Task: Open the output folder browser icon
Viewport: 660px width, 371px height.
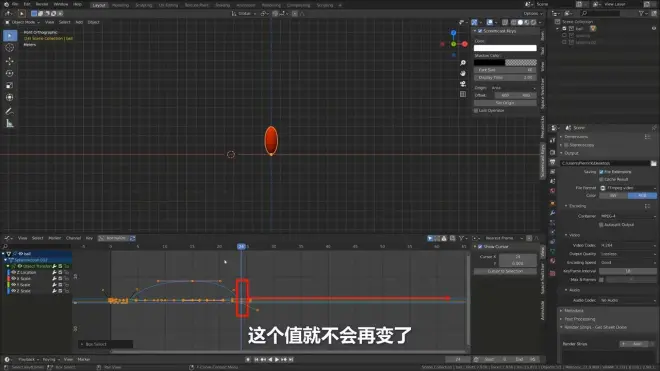Action: tap(654, 163)
